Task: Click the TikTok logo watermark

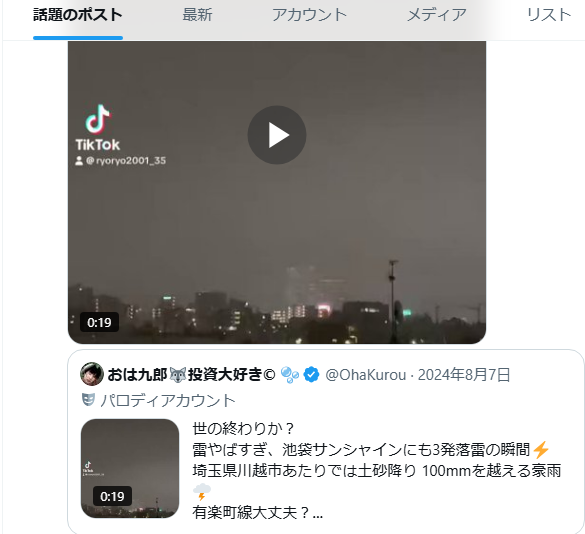Action: coord(98,128)
